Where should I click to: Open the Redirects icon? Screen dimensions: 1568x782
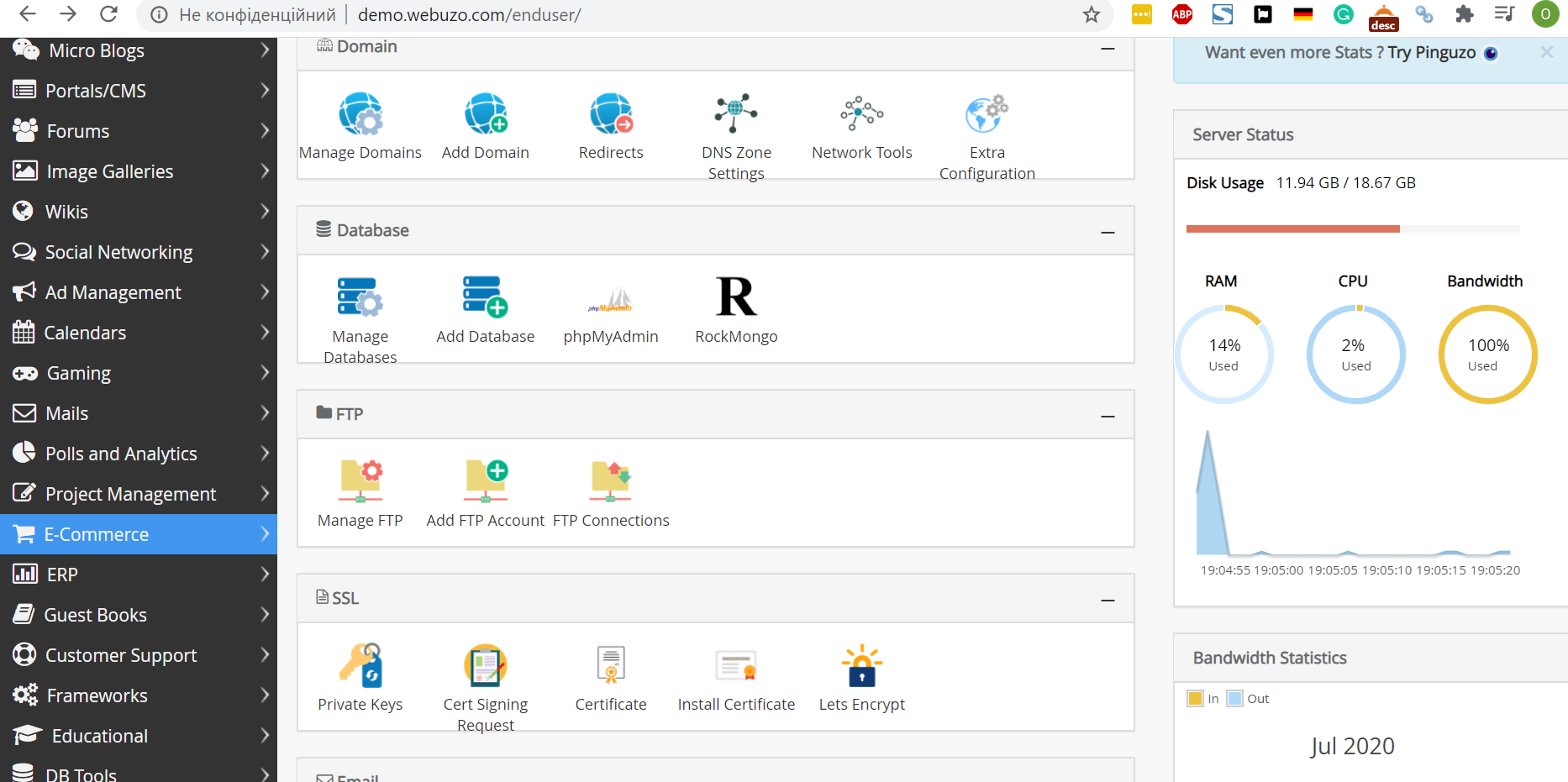[x=611, y=114]
